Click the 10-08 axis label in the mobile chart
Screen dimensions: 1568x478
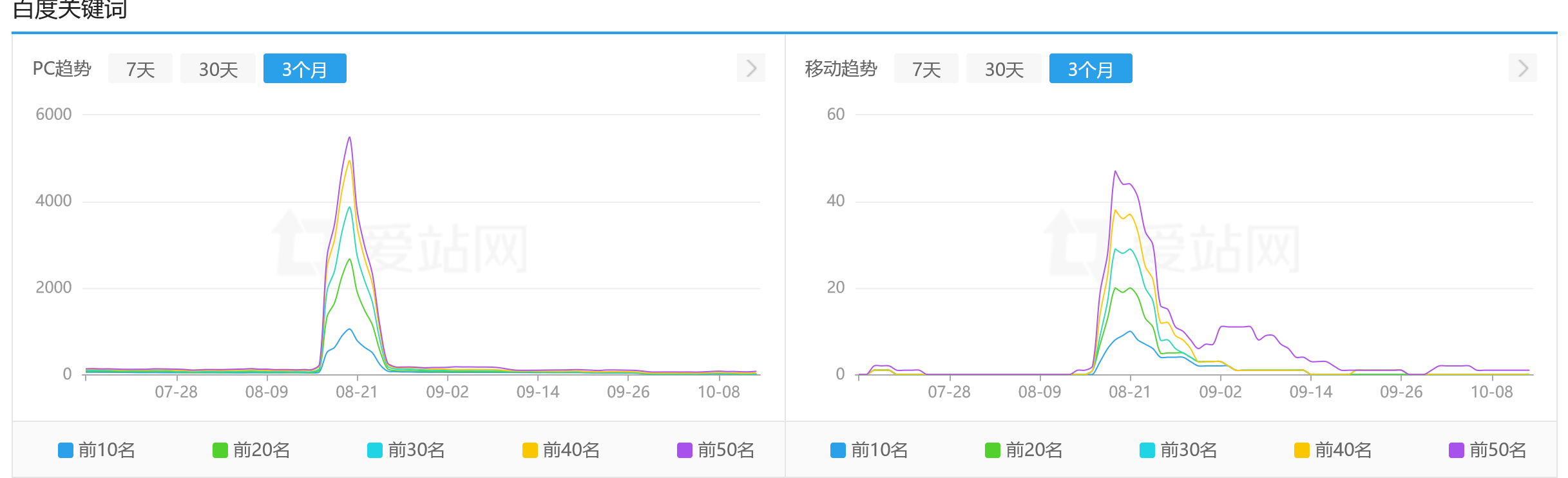[1491, 392]
